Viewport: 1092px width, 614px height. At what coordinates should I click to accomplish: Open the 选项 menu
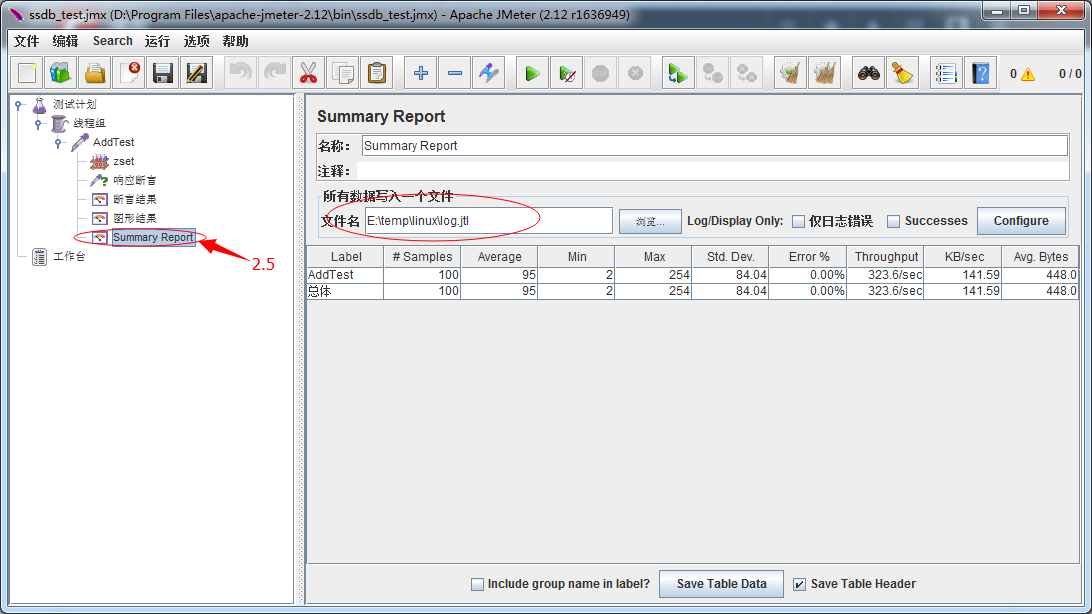[x=196, y=41]
